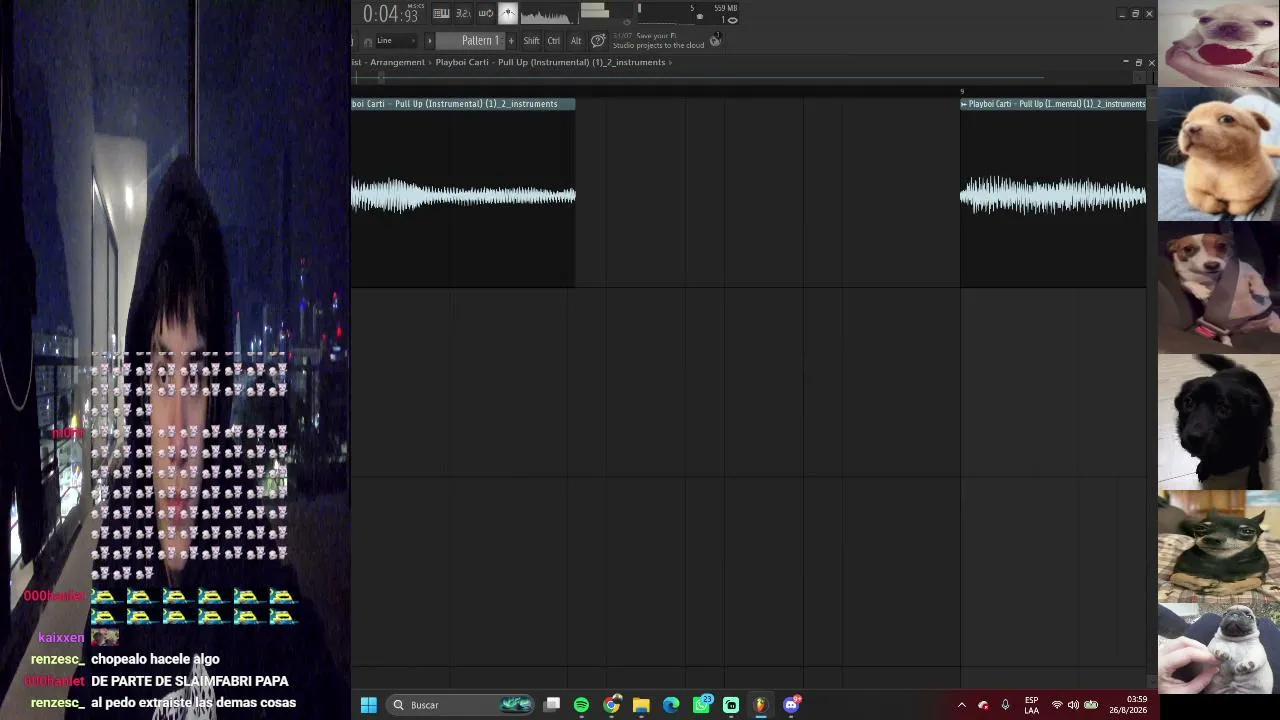Screen dimensions: 1280x720
Task: Open Task View on the taskbar
Action: tap(551, 705)
